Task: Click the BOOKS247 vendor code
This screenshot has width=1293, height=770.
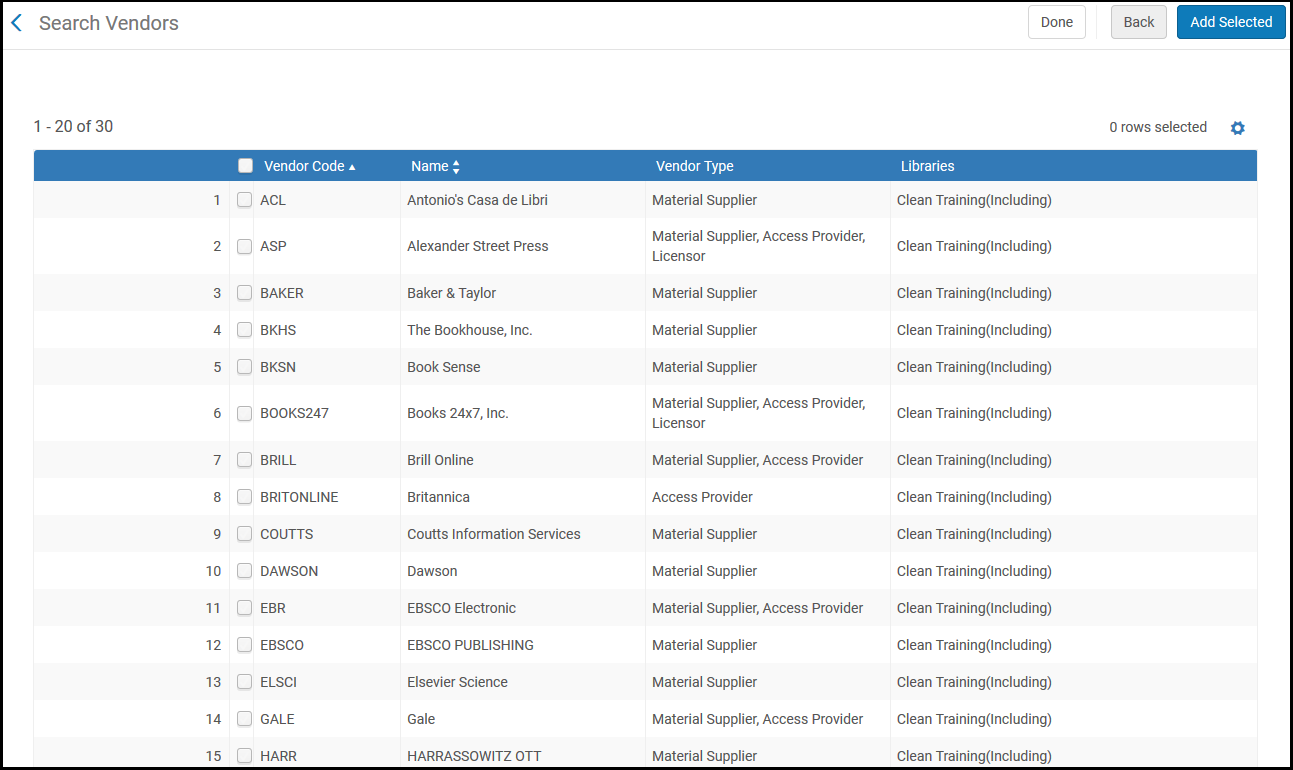Action: pos(294,413)
